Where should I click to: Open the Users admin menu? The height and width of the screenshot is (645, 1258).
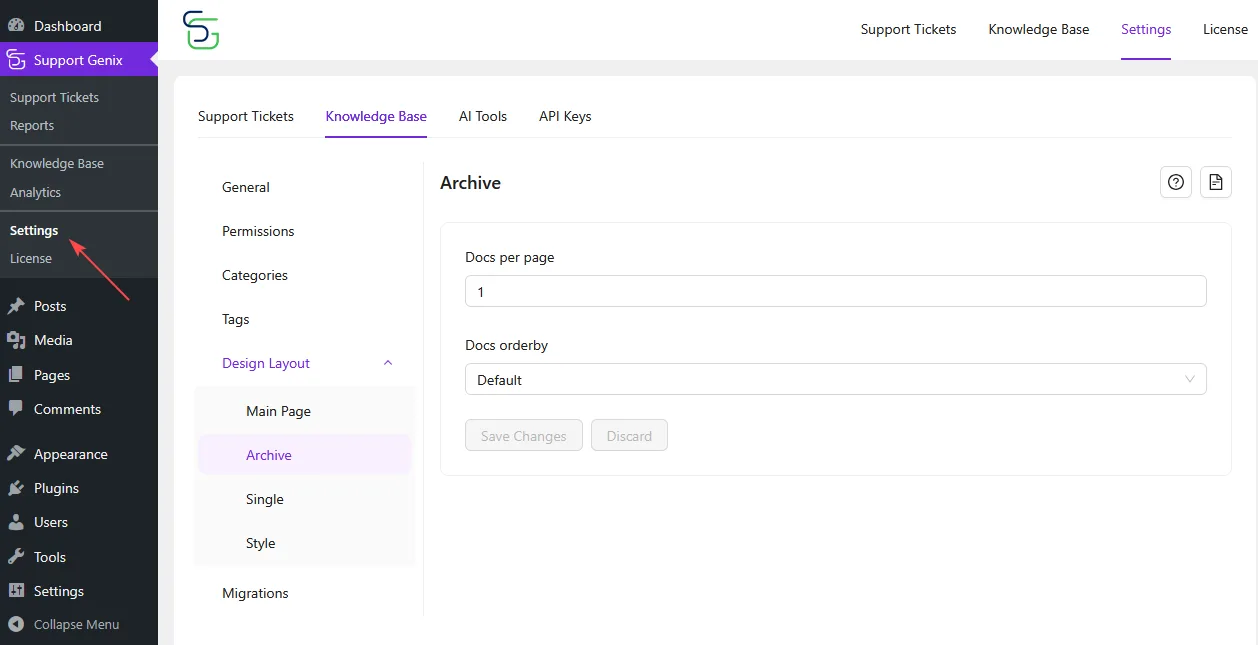pos(51,522)
